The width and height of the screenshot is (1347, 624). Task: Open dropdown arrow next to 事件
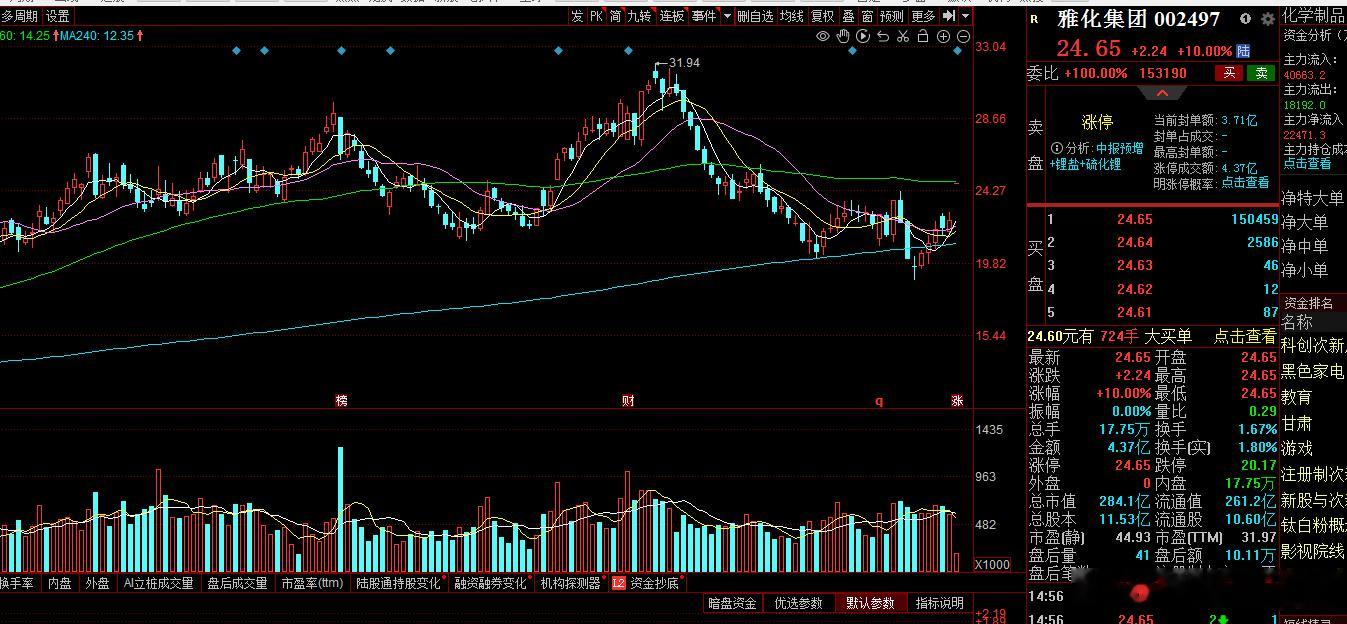[x=727, y=15]
